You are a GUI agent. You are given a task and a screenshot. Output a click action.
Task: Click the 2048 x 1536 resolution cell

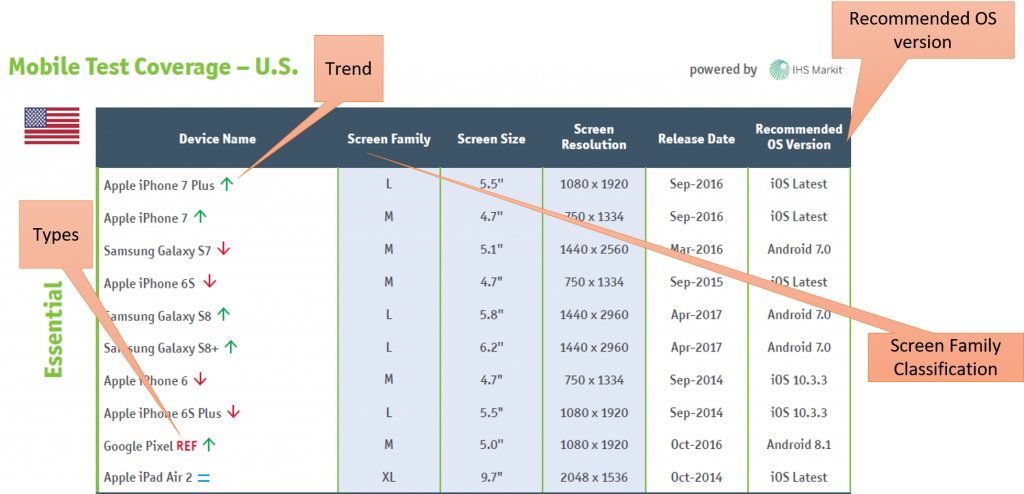click(594, 478)
